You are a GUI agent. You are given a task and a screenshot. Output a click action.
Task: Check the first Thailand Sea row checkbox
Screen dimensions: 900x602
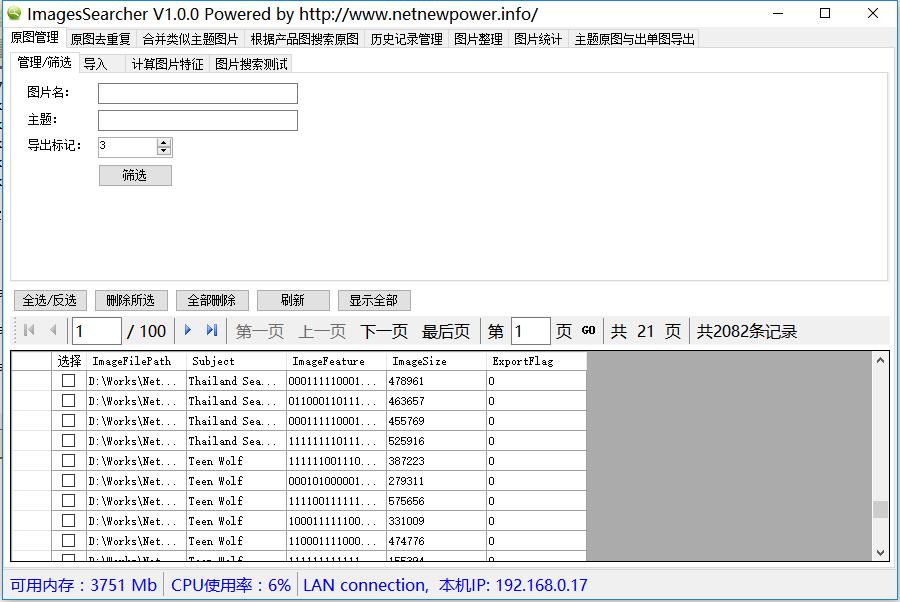click(68, 381)
